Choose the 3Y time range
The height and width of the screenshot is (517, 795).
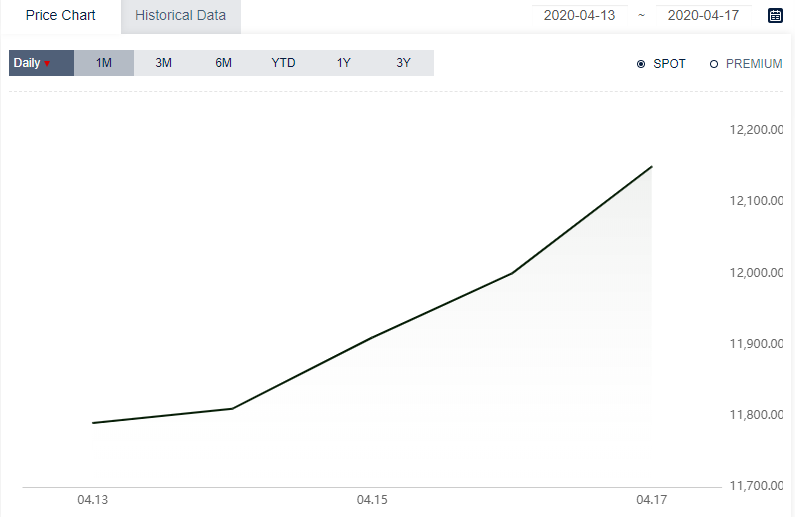404,63
